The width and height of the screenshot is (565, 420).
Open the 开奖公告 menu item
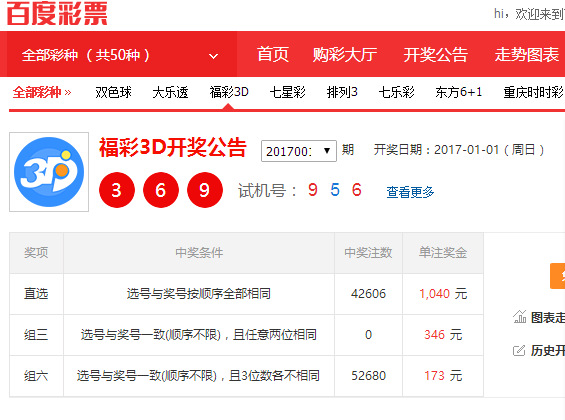click(436, 55)
